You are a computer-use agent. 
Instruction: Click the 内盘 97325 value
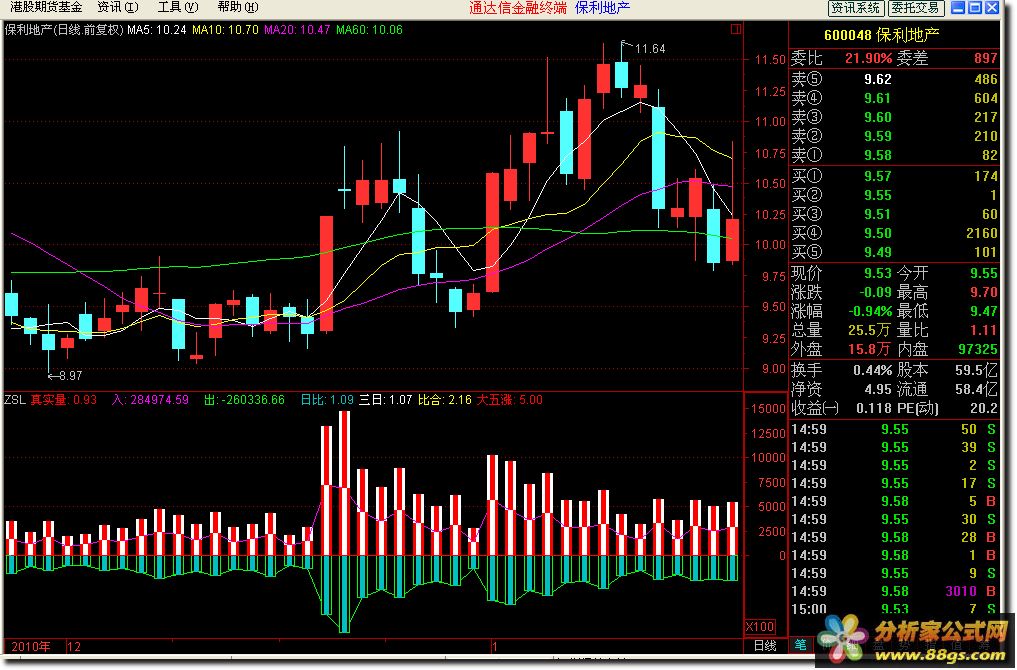click(978, 350)
